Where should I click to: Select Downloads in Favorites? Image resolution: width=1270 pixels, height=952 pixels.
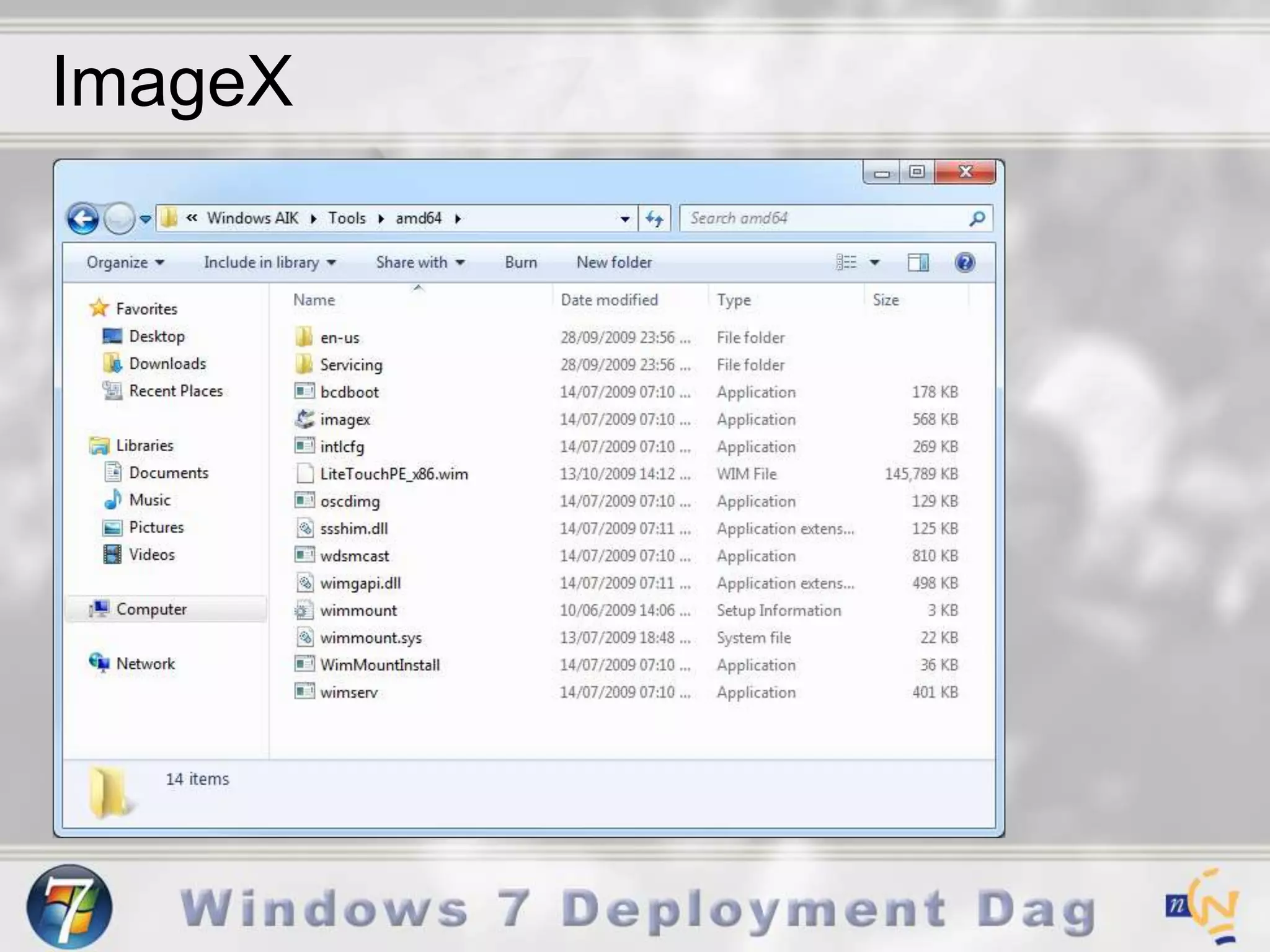[167, 364]
